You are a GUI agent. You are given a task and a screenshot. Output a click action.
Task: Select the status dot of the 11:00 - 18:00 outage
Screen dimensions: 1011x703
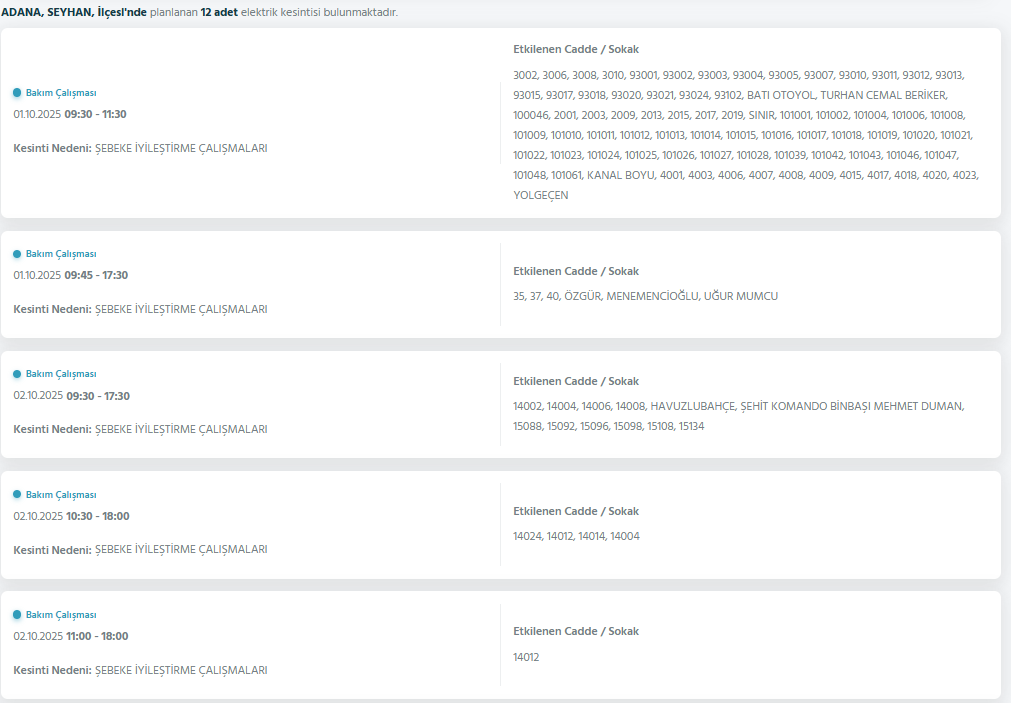17,615
